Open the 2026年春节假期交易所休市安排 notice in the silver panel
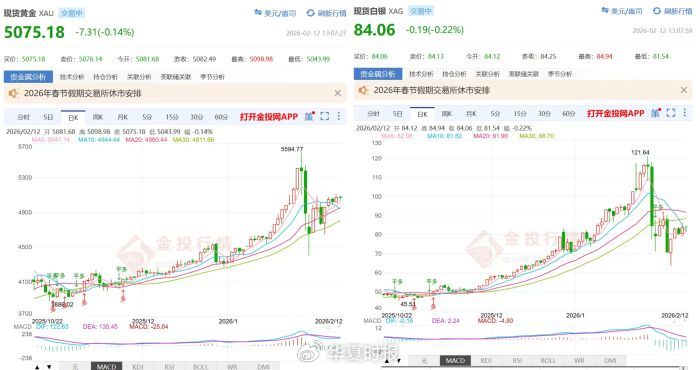 432,90
